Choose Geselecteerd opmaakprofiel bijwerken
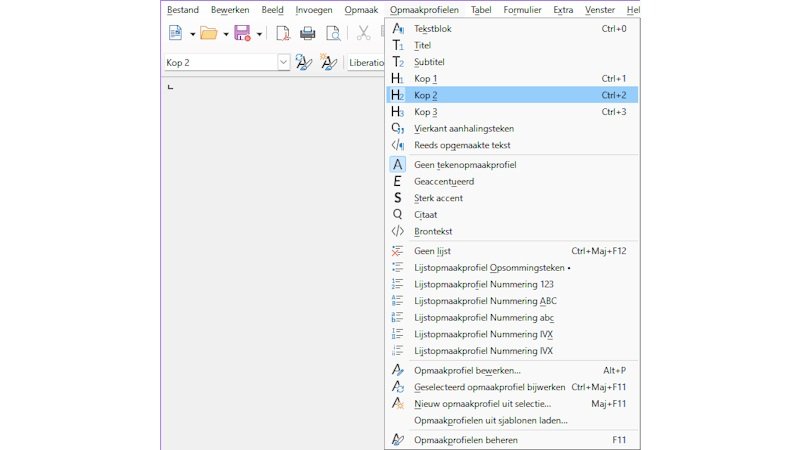 512,387
